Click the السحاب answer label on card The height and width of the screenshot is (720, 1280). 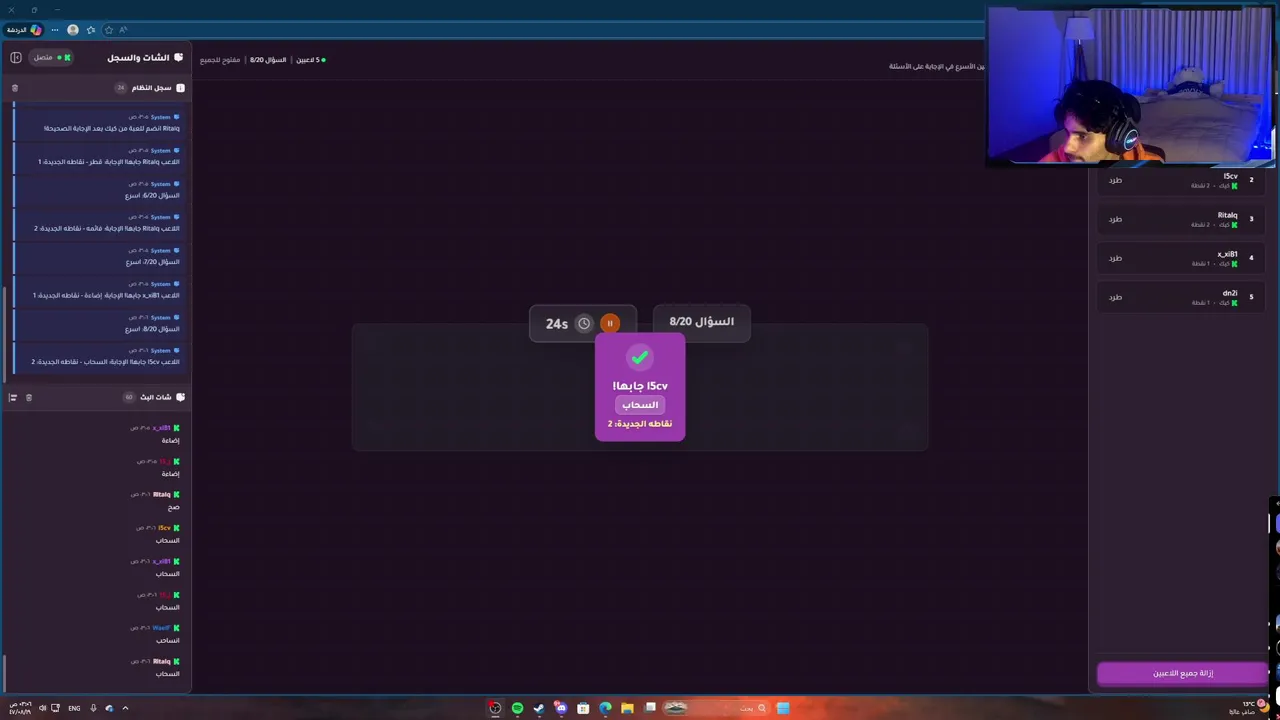tap(640, 405)
